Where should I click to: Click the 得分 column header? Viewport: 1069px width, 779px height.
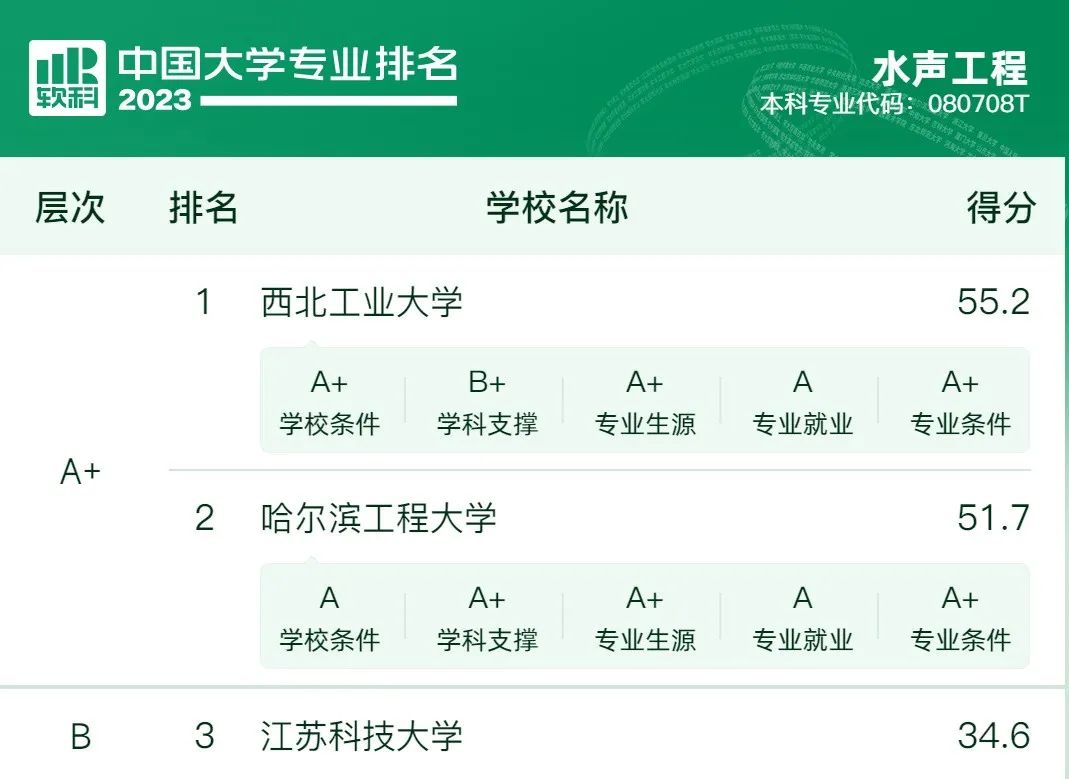[x=1002, y=207]
